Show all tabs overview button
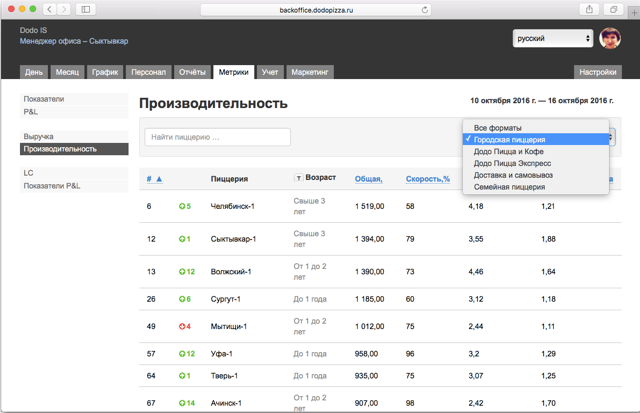The height and width of the screenshot is (413, 640). [613, 9]
